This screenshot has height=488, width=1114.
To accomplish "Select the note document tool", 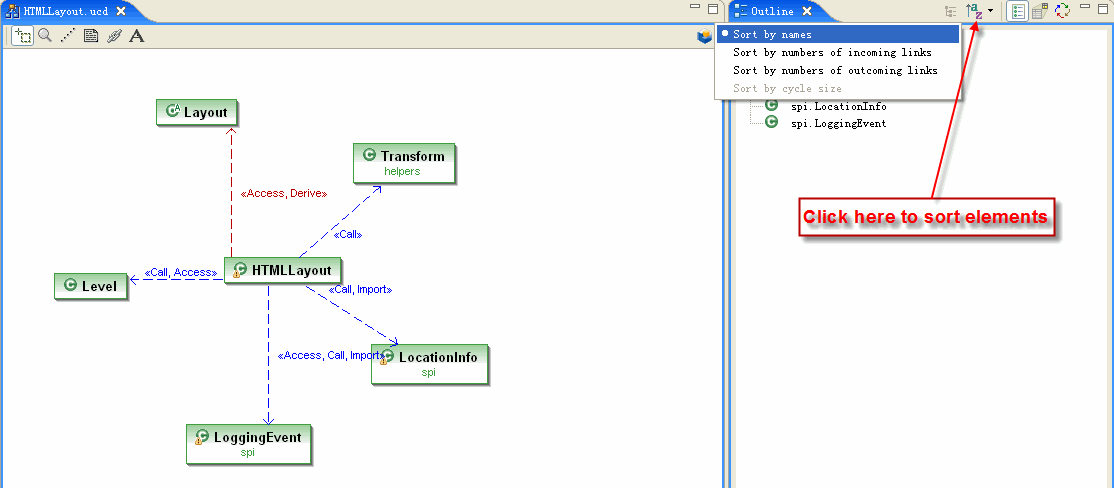I will (x=91, y=36).
